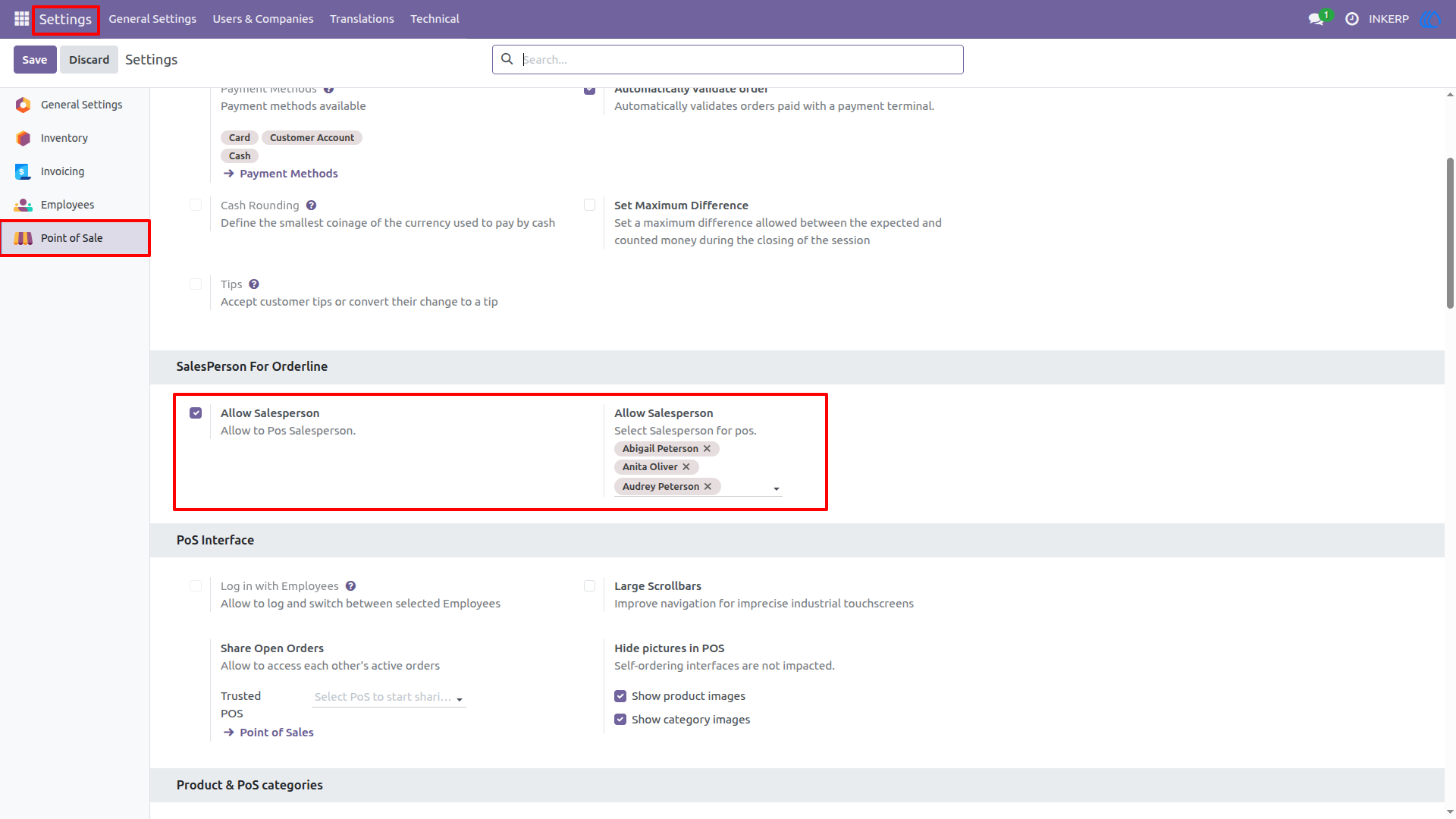Click the Point of Sale sidebar icon
This screenshot has width=1456, height=819.
pyautogui.click(x=24, y=238)
